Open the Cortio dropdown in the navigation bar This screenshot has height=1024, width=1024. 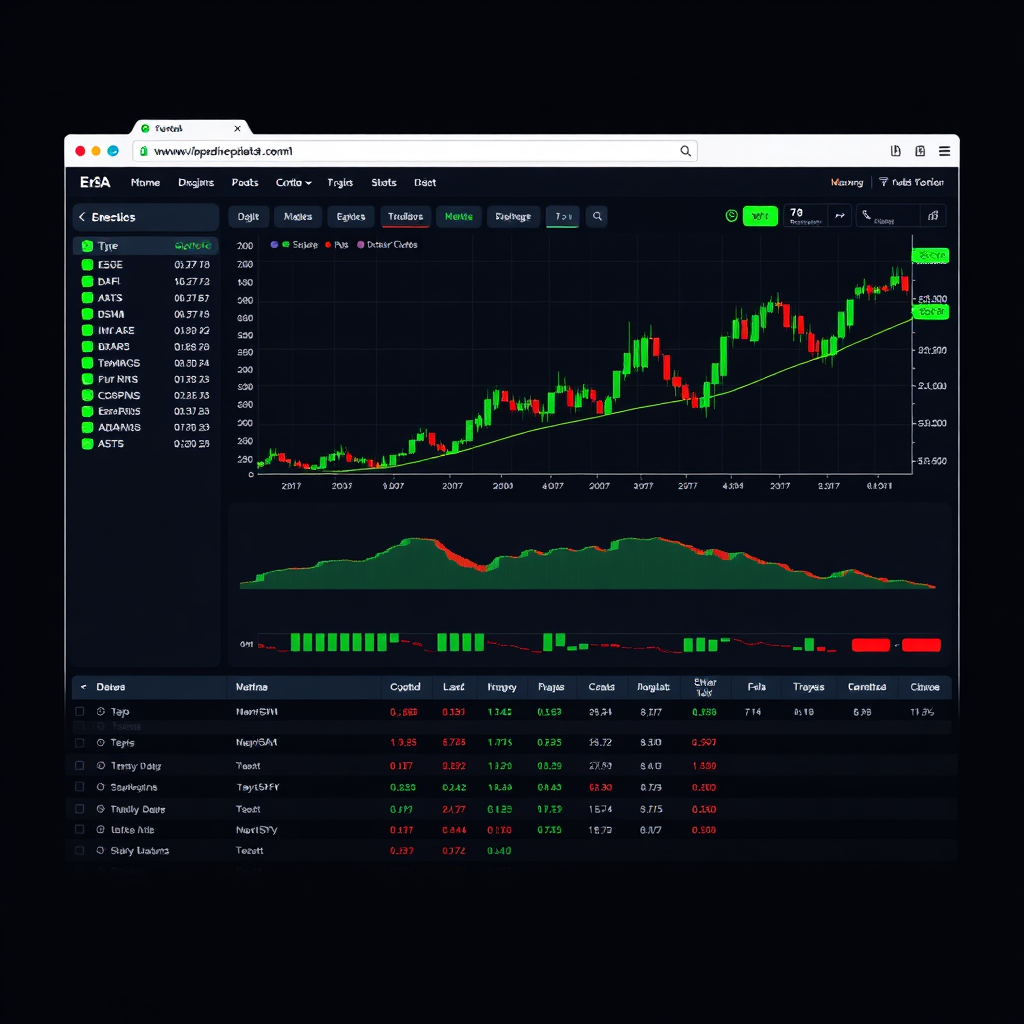click(293, 183)
